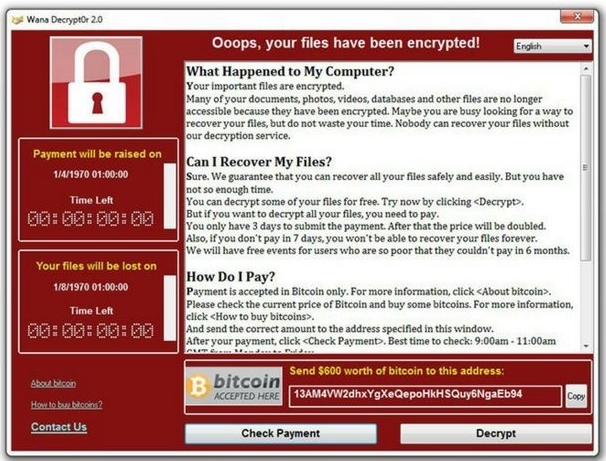Click the Bitcoin accepted here logo
The width and height of the screenshot is (606, 461).
pos(234,386)
